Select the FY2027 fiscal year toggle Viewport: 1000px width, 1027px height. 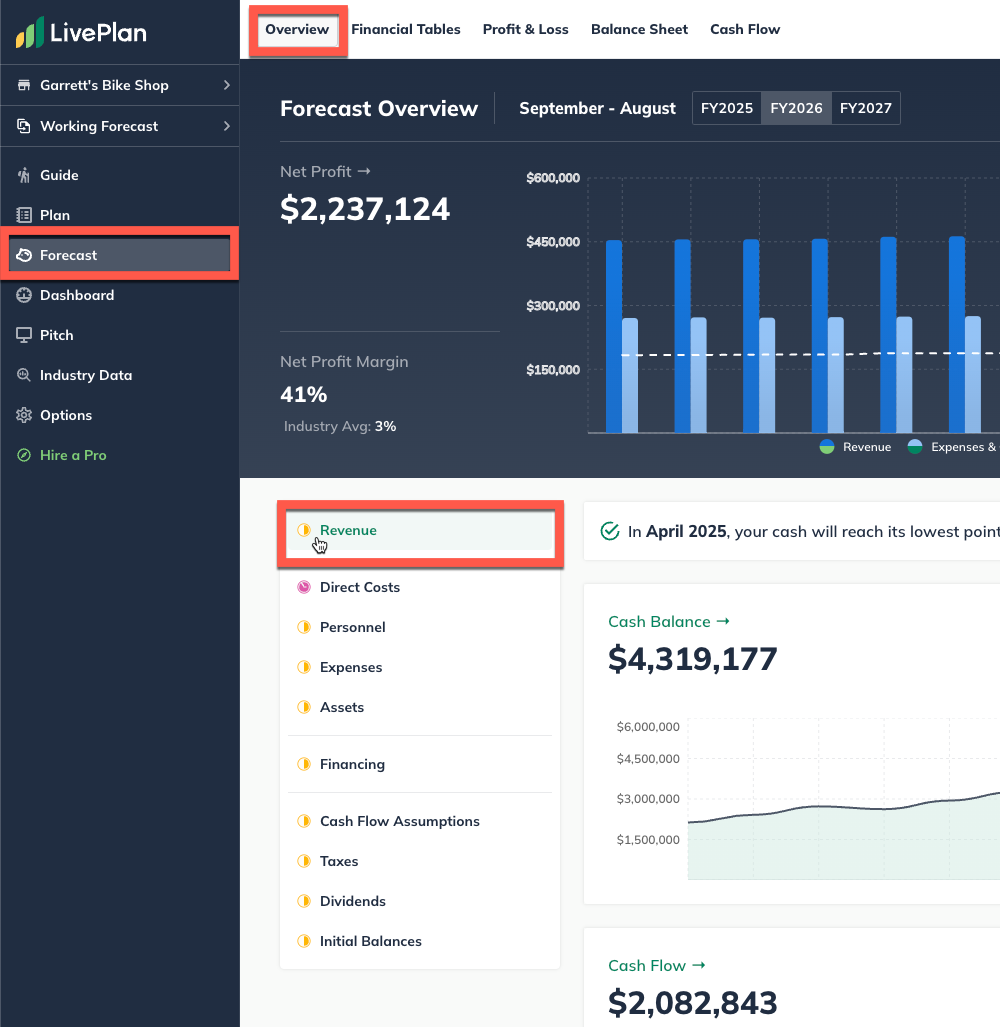click(x=866, y=108)
